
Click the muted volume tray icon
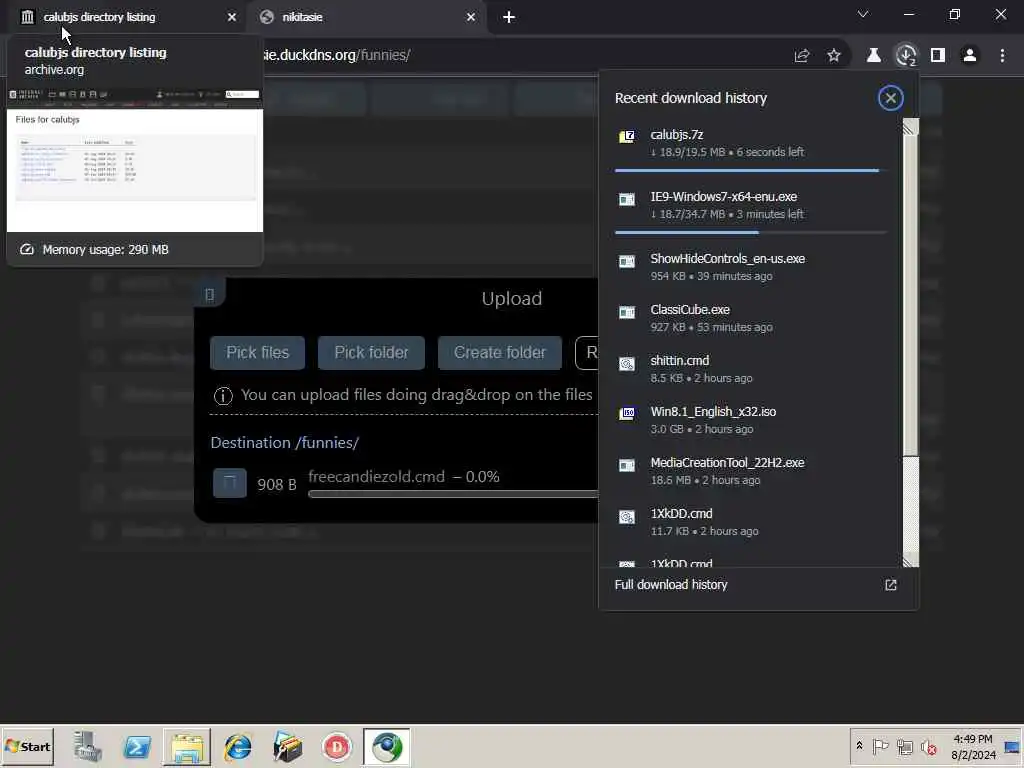(x=928, y=746)
